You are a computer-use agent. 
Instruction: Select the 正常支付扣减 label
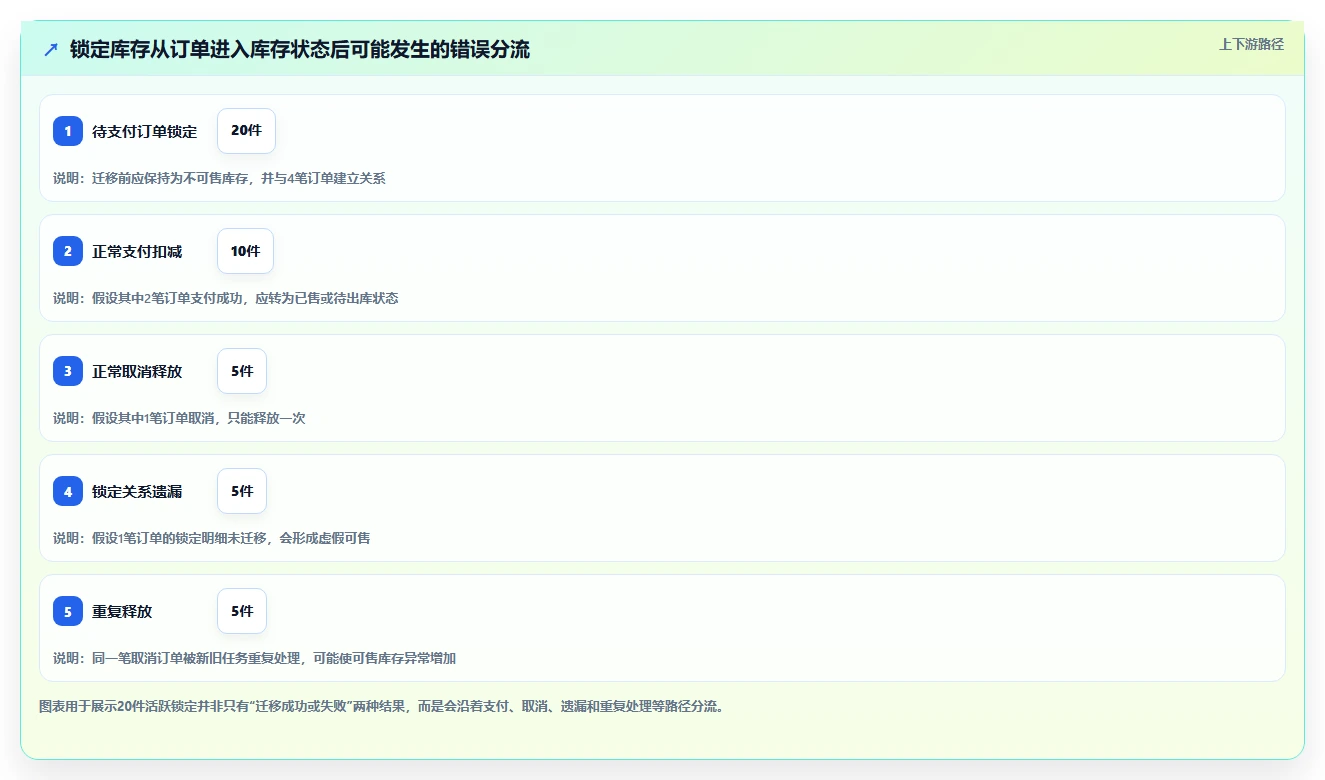137,251
